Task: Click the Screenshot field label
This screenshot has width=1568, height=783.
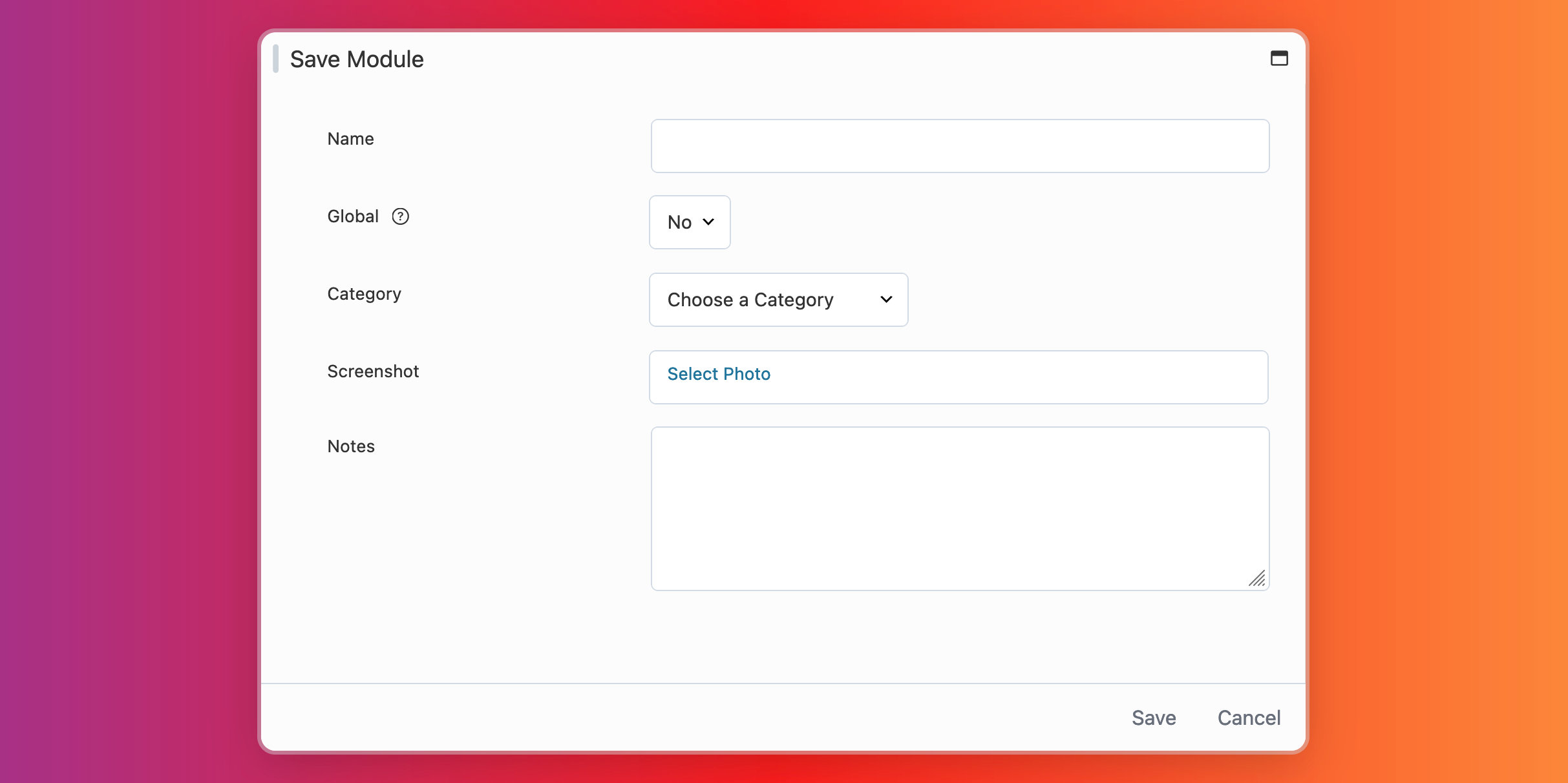Action: point(373,371)
